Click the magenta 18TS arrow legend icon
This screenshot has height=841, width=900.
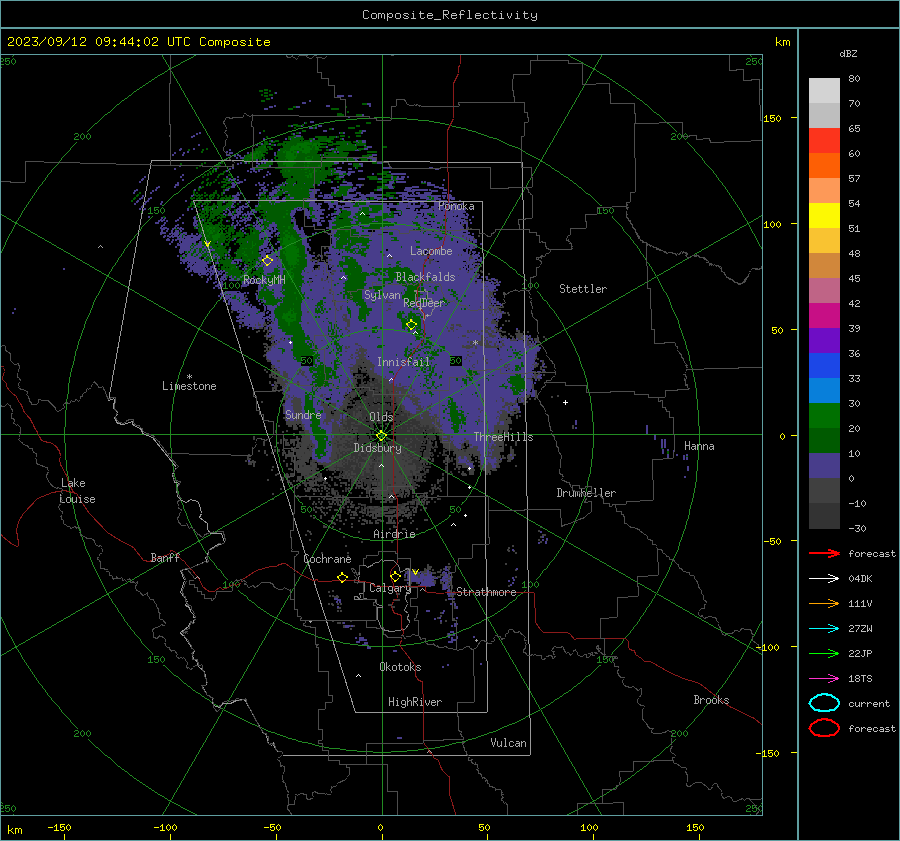824,678
